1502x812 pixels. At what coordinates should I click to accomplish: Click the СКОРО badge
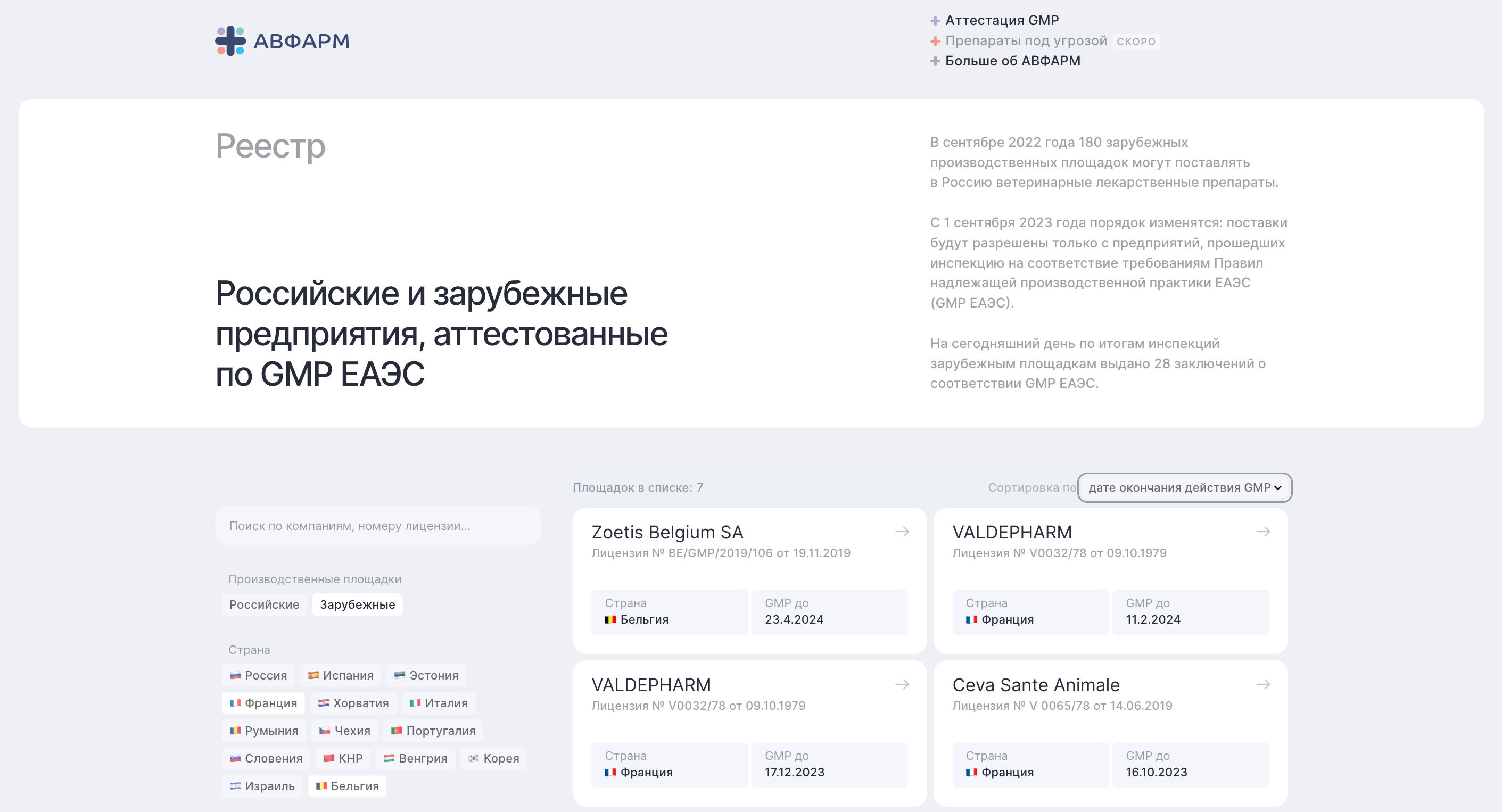1136,42
